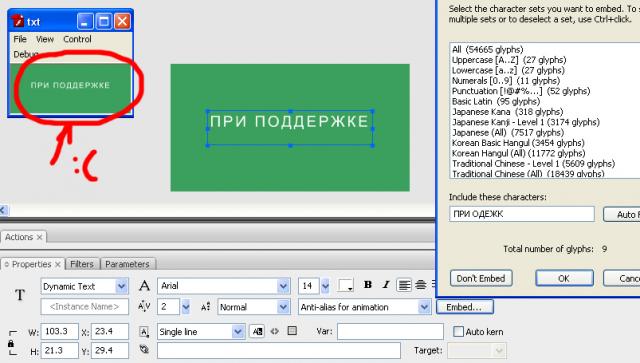
Task: Click the Auto Fill button
Action: coord(622,214)
